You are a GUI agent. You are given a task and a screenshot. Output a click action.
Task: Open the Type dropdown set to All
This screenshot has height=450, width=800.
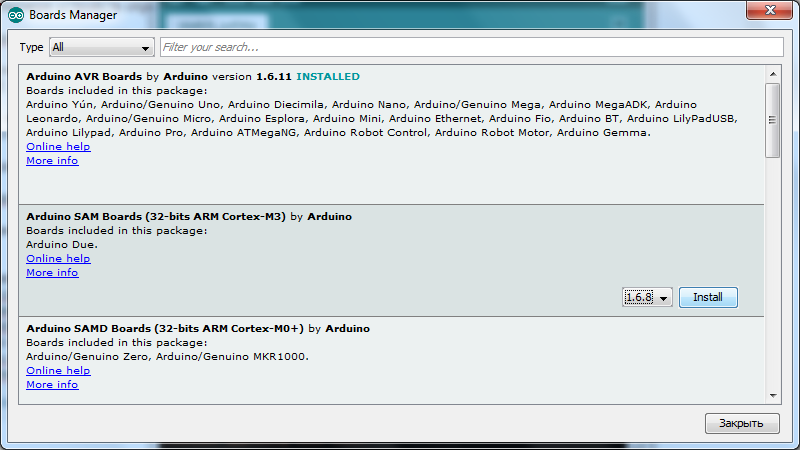pos(102,47)
